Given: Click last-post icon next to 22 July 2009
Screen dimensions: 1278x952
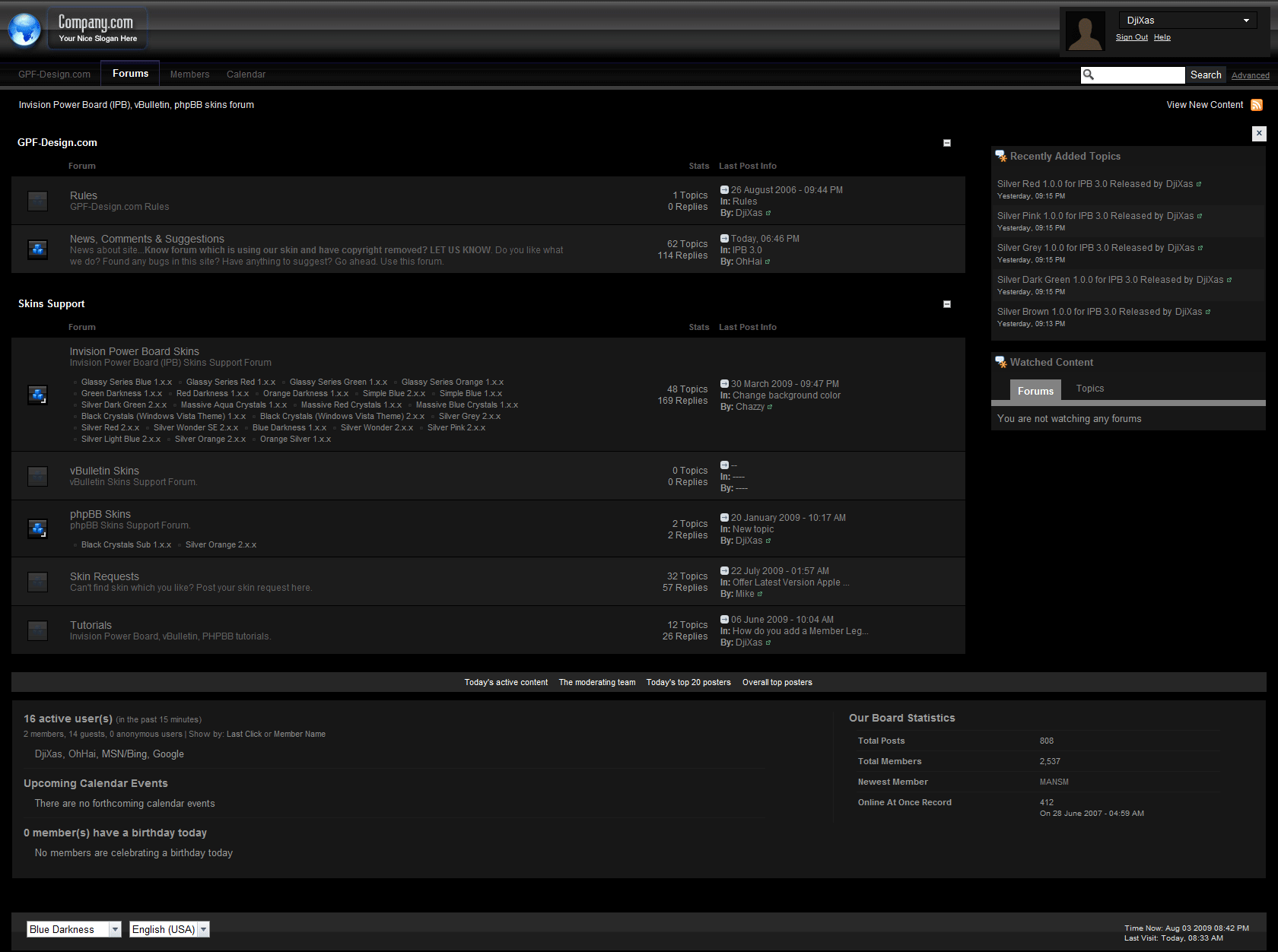Looking at the screenshot, I should [724, 571].
